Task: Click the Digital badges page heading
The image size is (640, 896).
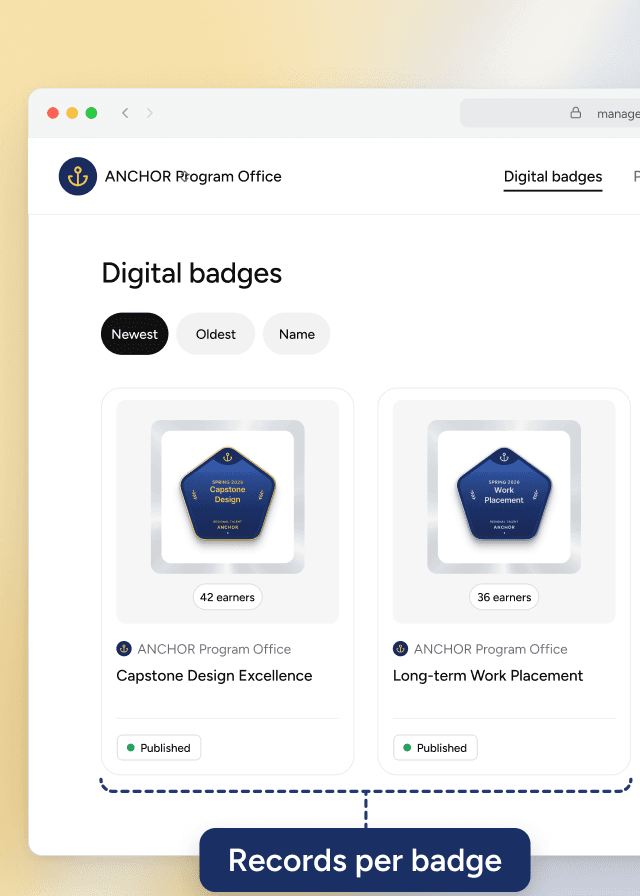Action: [x=191, y=273]
